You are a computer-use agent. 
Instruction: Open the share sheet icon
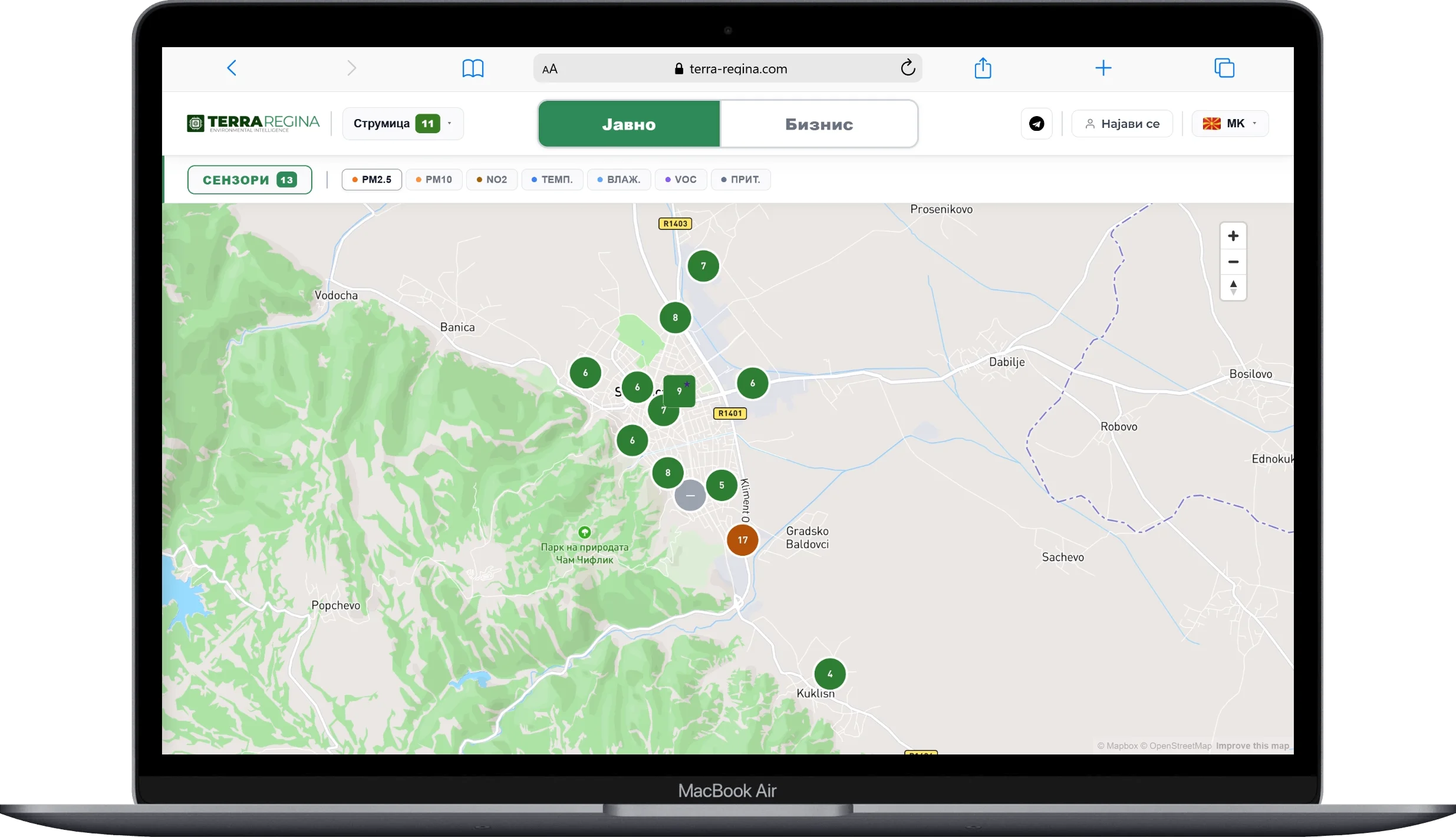click(x=983, y=68)
